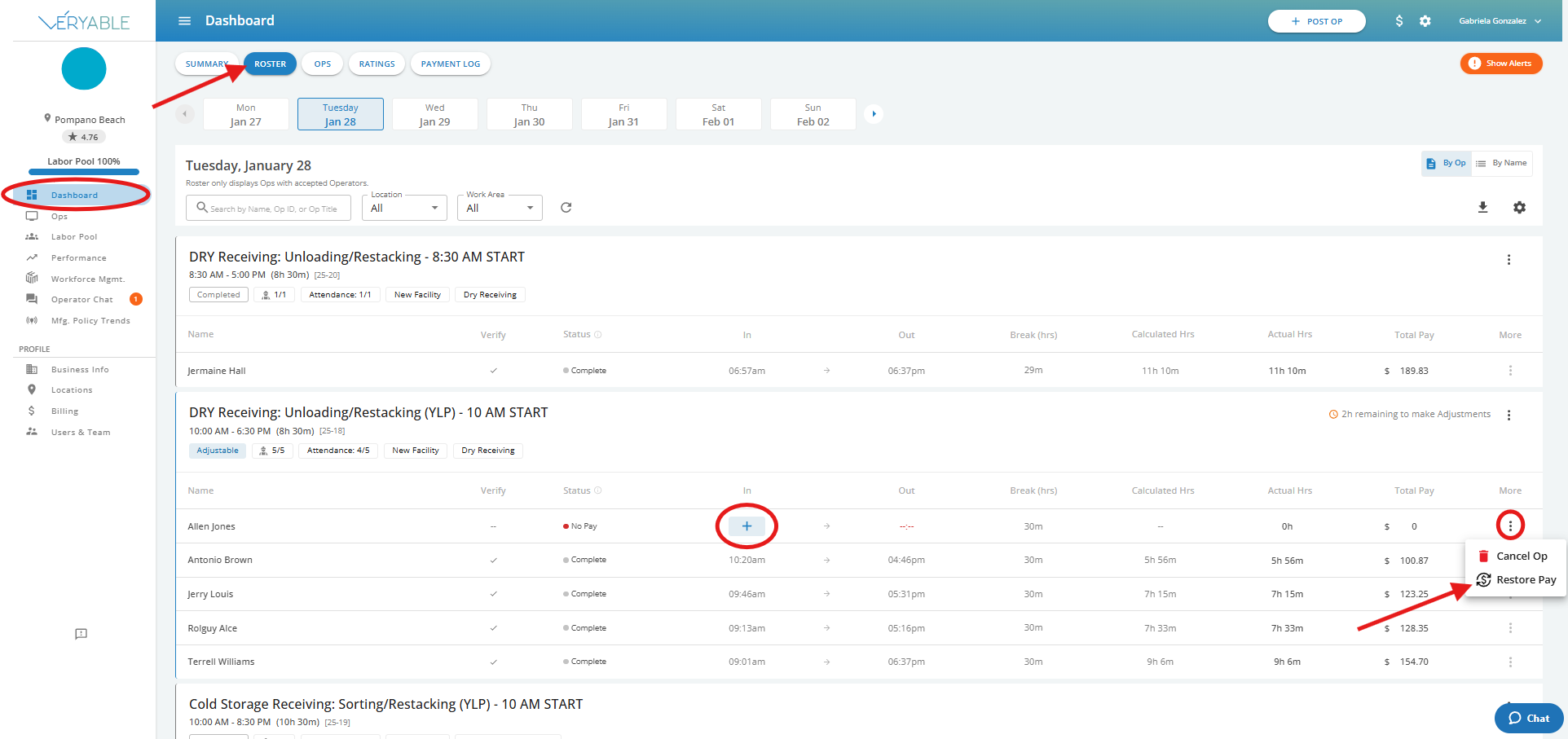This screenshot has width=1568, height=739.
Task: Open feedback icon at sidebar bottom
Action: 81,634
